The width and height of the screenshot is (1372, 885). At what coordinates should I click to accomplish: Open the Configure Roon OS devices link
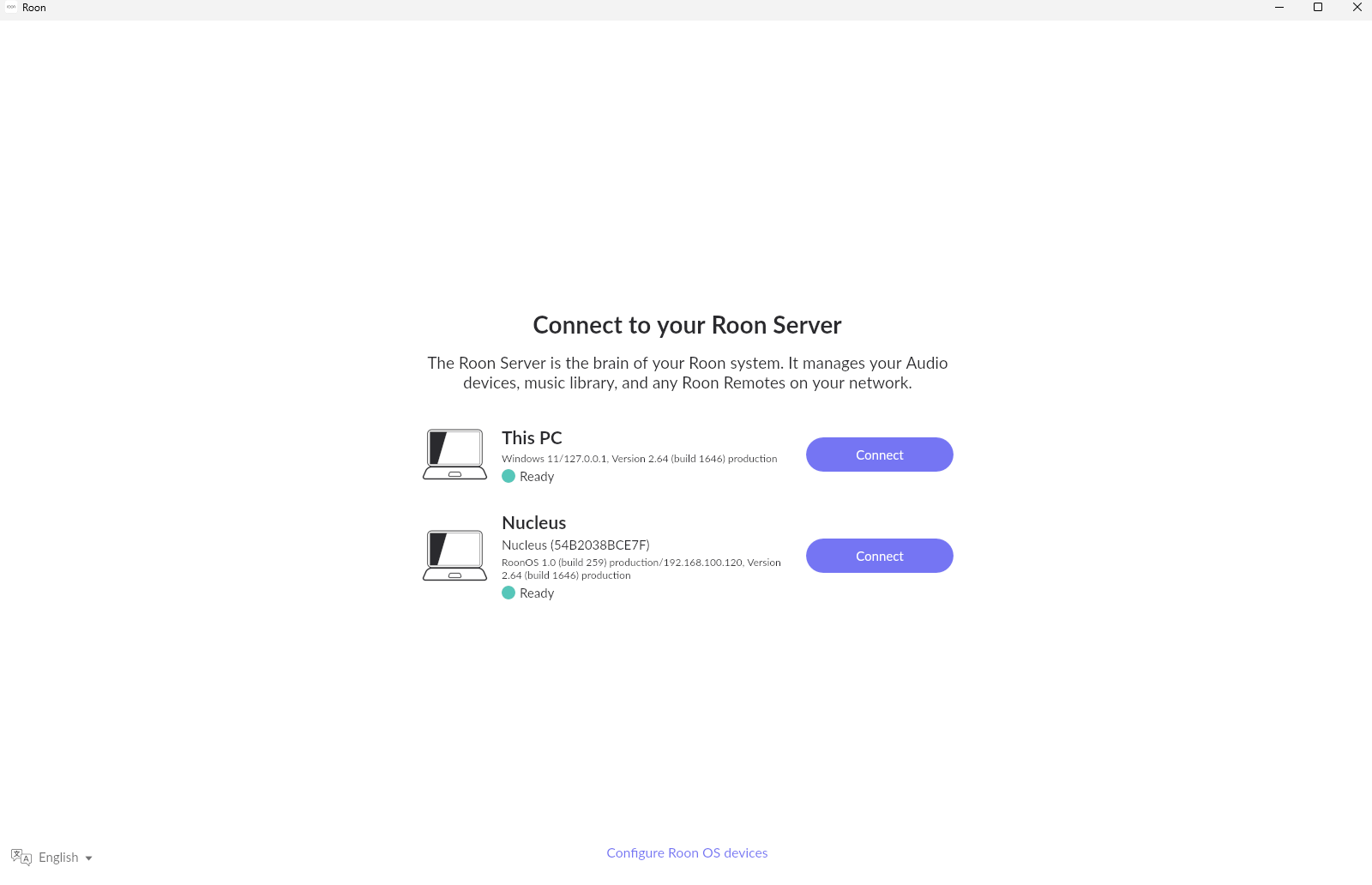point(687,852)
